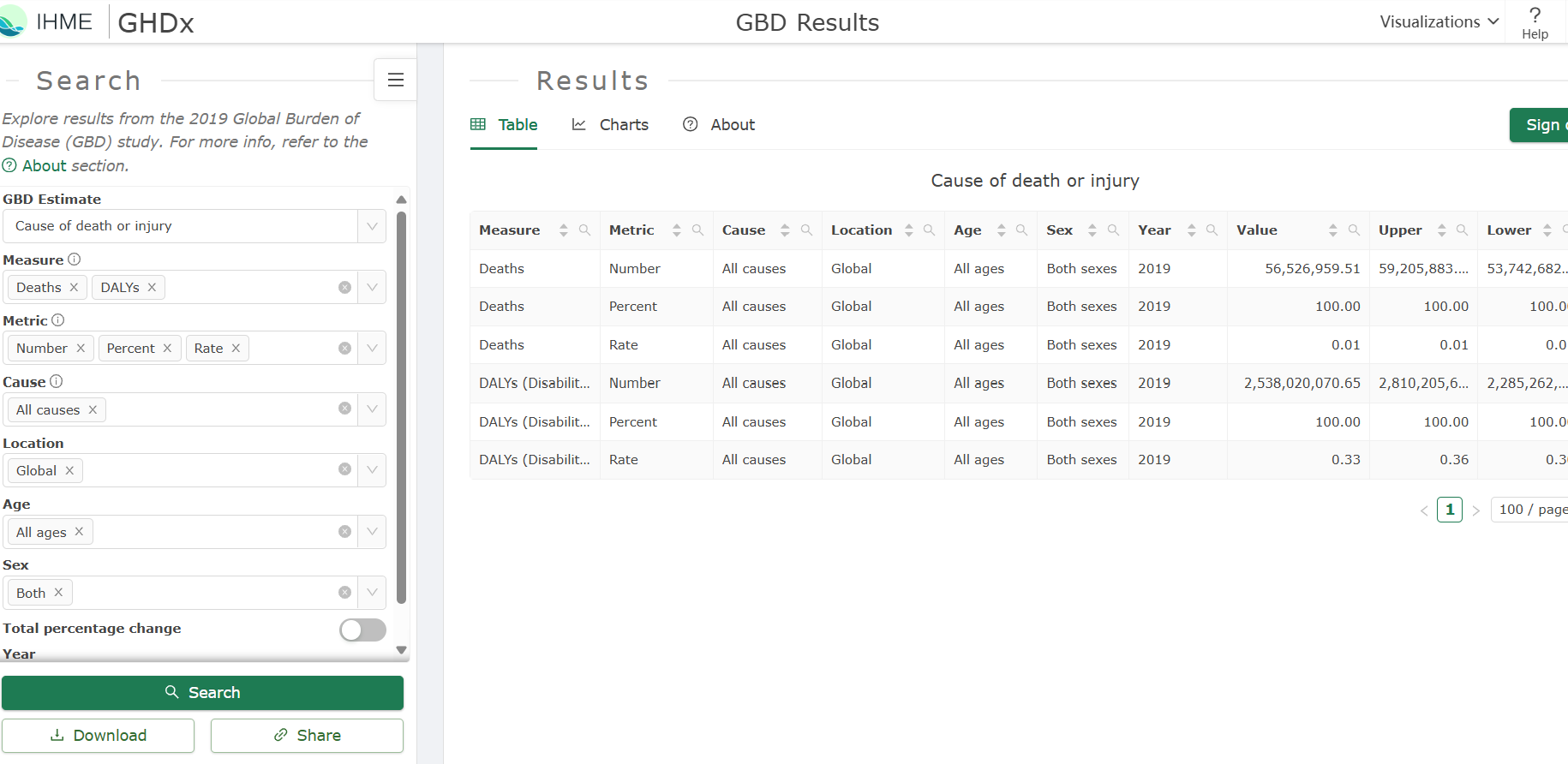Expand the Metric dropdown arrow

[x=372, y=348]
